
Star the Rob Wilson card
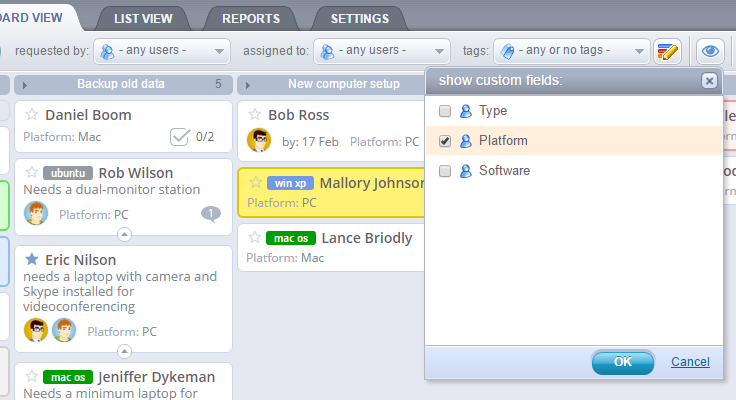point(31,172)
